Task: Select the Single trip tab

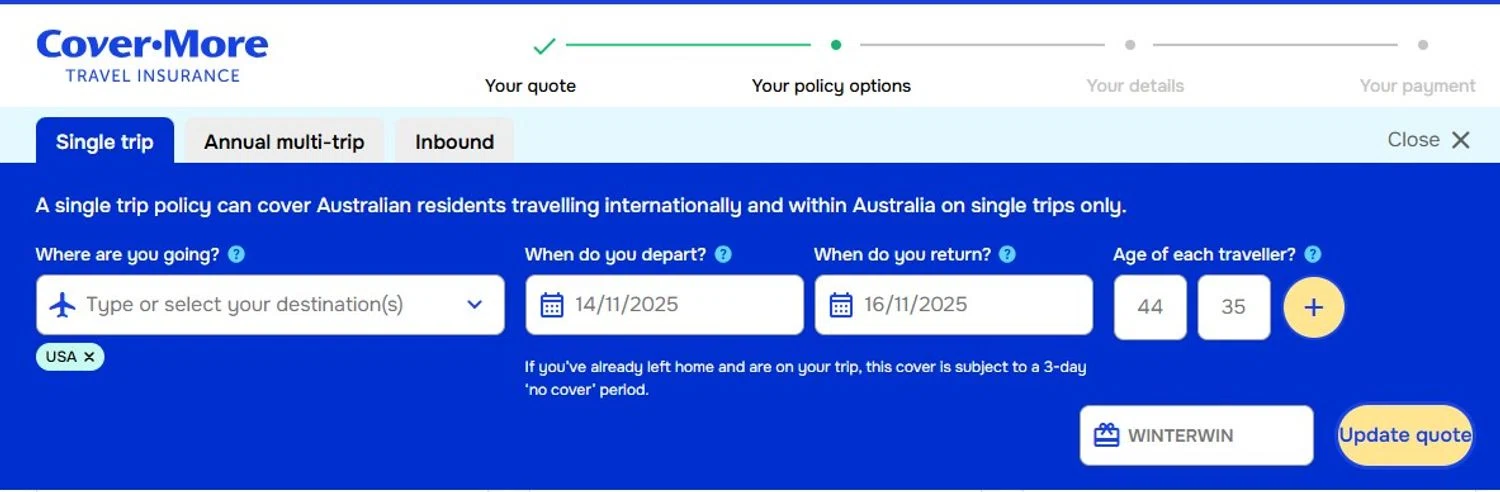Action: (105, 142)
